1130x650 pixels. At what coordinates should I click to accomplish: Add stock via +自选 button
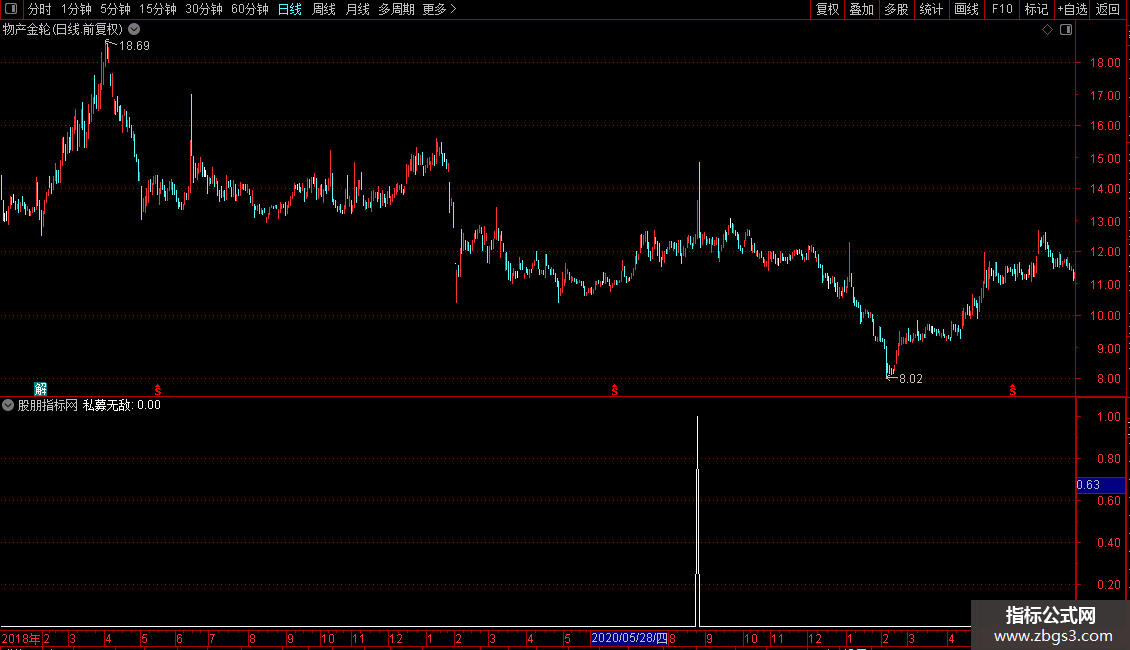point(1072,9)
